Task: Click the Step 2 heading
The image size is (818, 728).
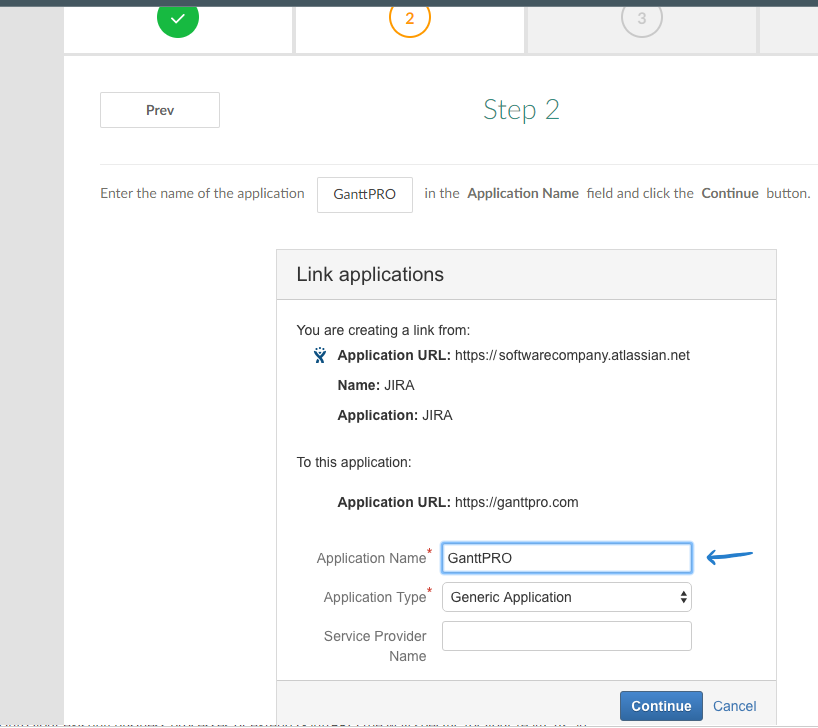Action: pyautogui.click(x=521, y=110)
